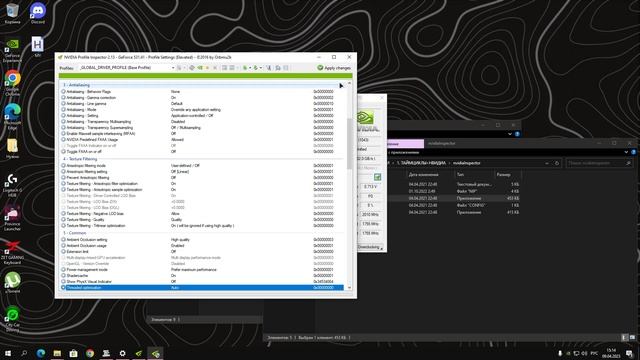The width and height of the screenshot is (640, 360).
Task: Select the pink-highlighted tab in front Explorer window
Action: tap(405, 144)
